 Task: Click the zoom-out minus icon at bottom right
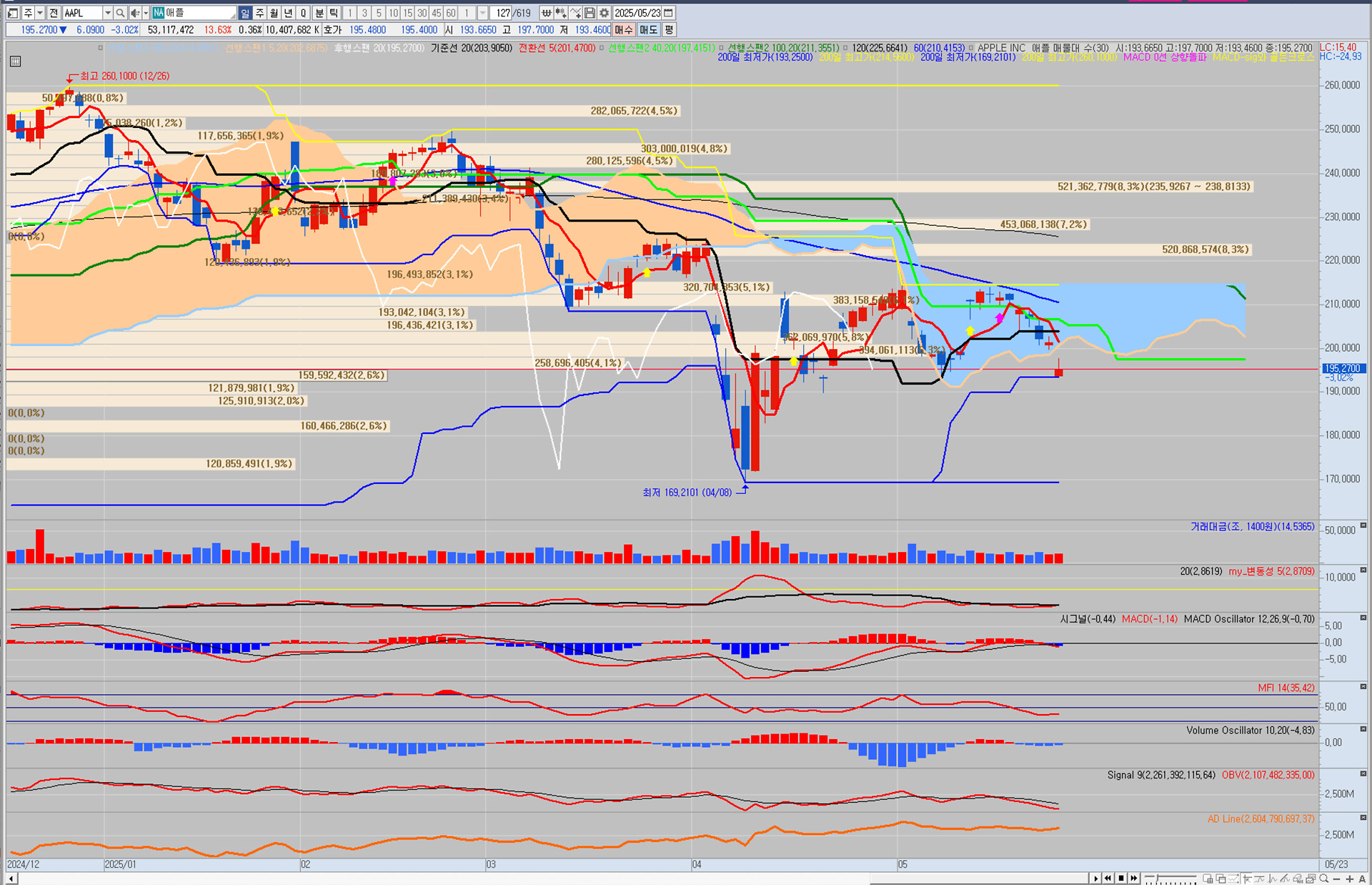(1337, 879)
